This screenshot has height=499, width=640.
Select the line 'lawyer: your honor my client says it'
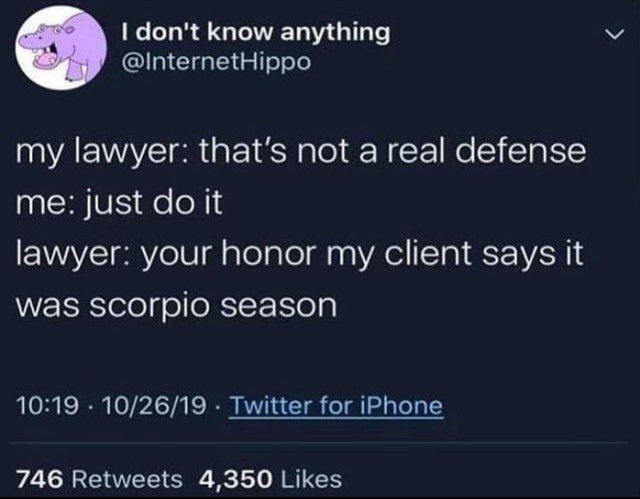click(x=300, y=254)
